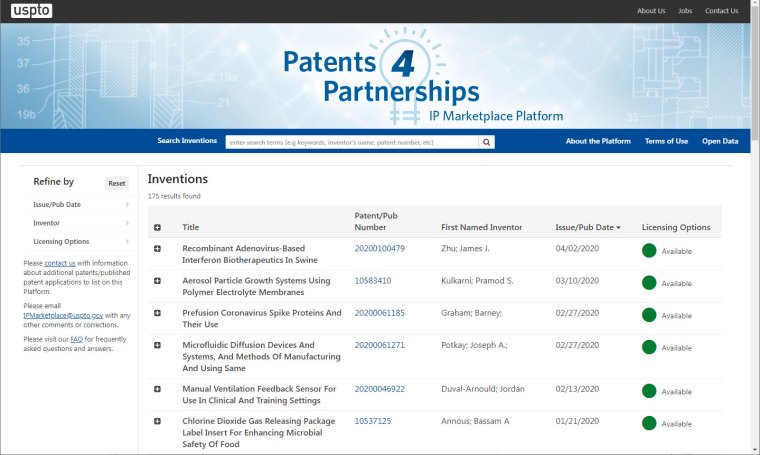Open Terms of Use page
760x455 pixels.
click(x=666, y=141)
